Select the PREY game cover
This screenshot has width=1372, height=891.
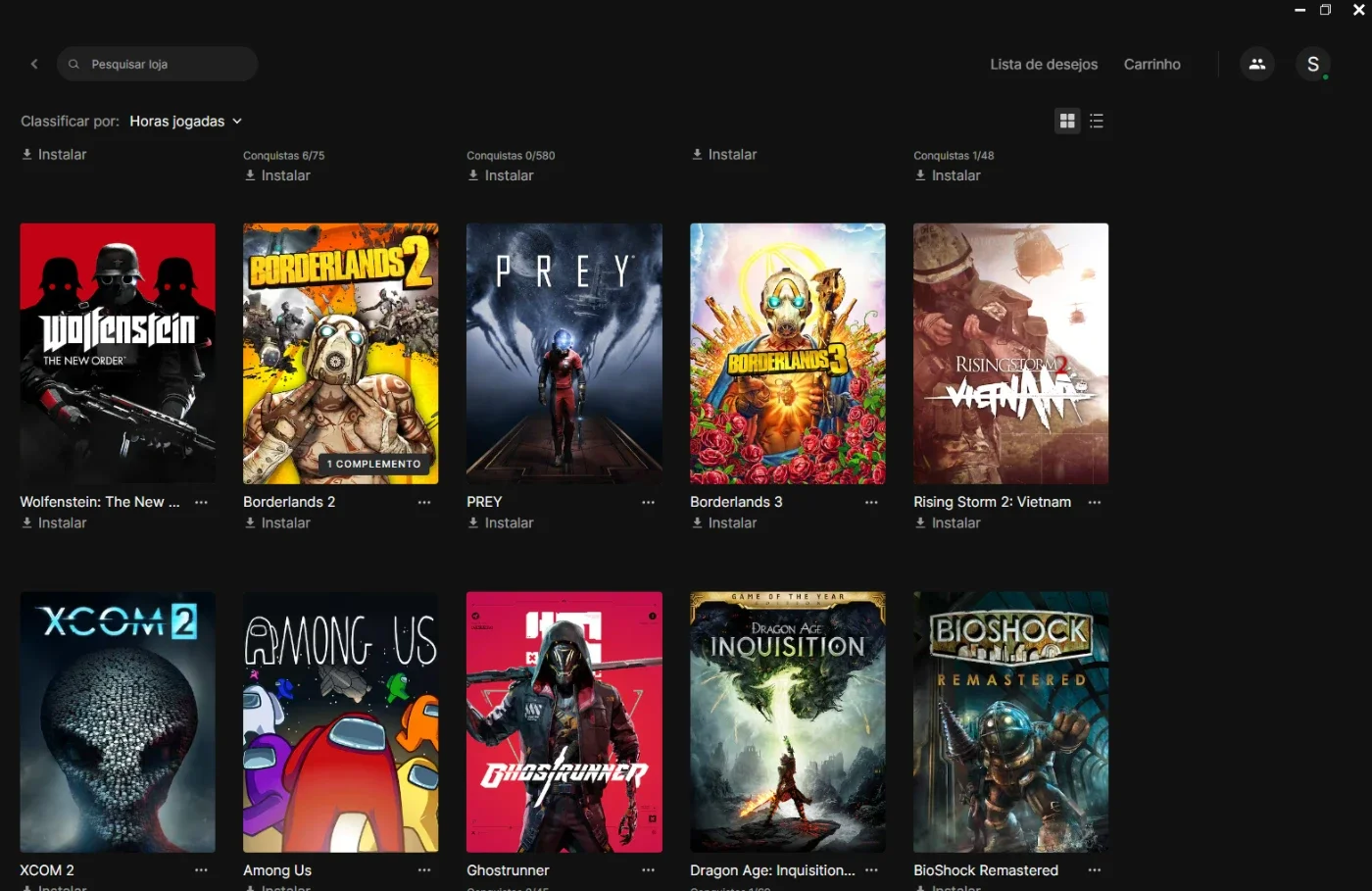(x=564, y=354)
